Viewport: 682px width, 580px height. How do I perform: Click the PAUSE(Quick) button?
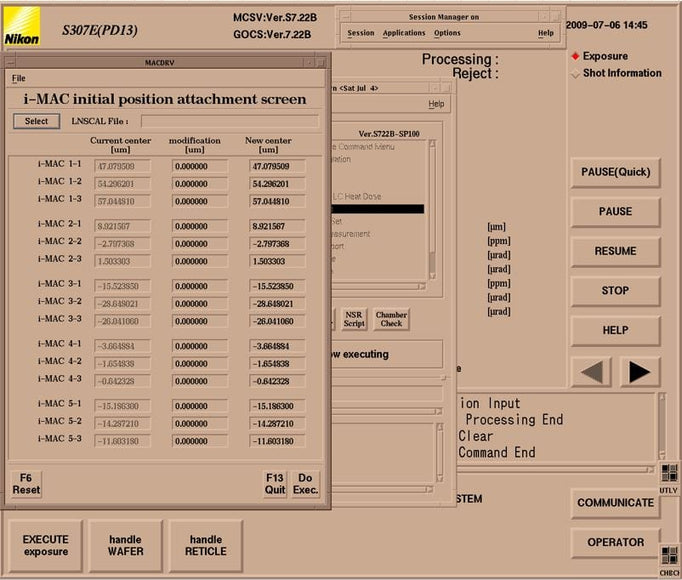tap(615, 172)
